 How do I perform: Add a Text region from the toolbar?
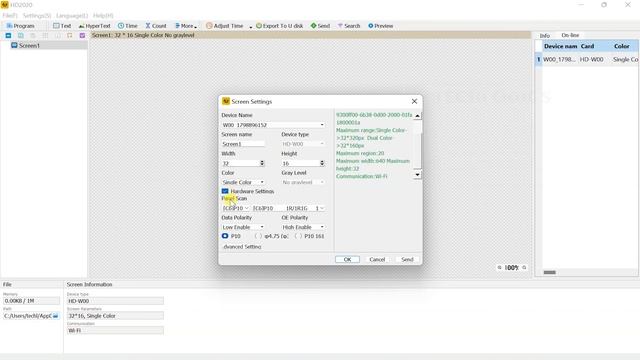click(x=62, y=26)
